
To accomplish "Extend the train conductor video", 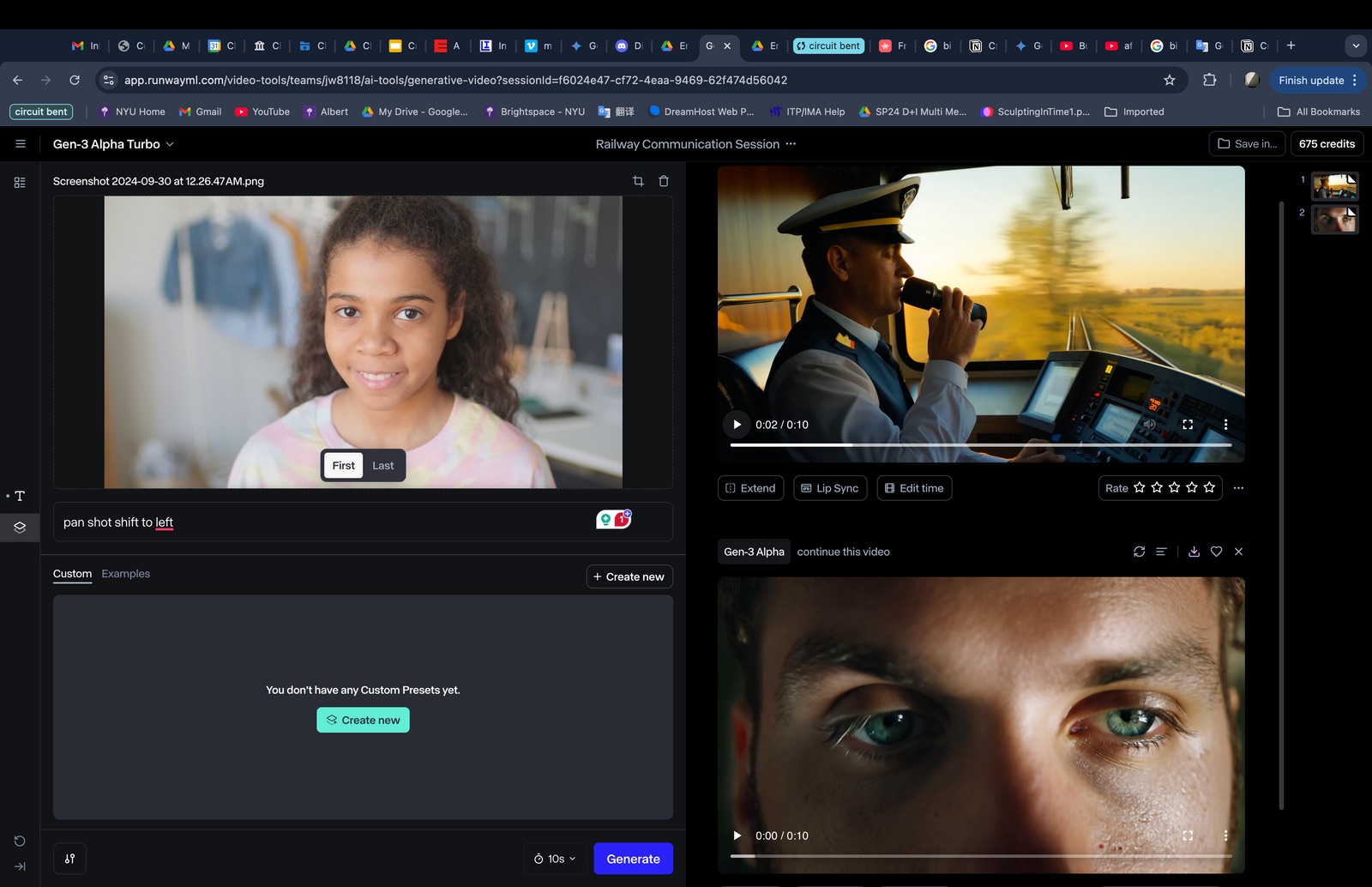I will coord(749,488).
